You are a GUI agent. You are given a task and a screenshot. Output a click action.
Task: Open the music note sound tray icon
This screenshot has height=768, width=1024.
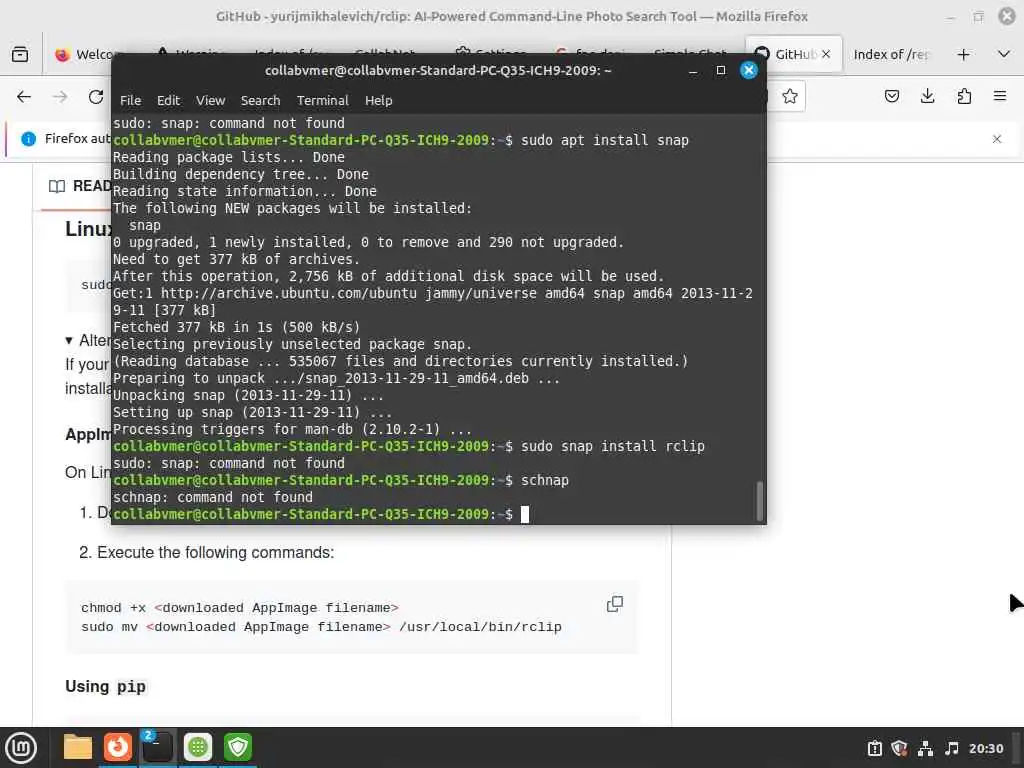tap(952, 748)
